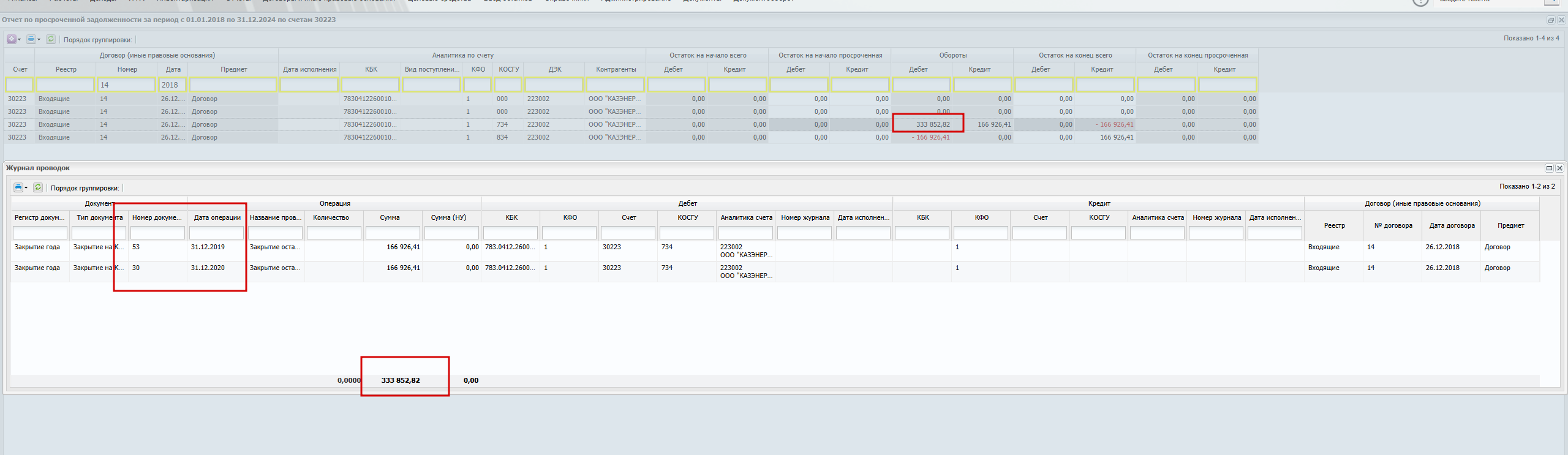Open the print menu in the overdue debt report toolbar
Viewport: 1568px width, 455px height.
[x=32, y=39]
